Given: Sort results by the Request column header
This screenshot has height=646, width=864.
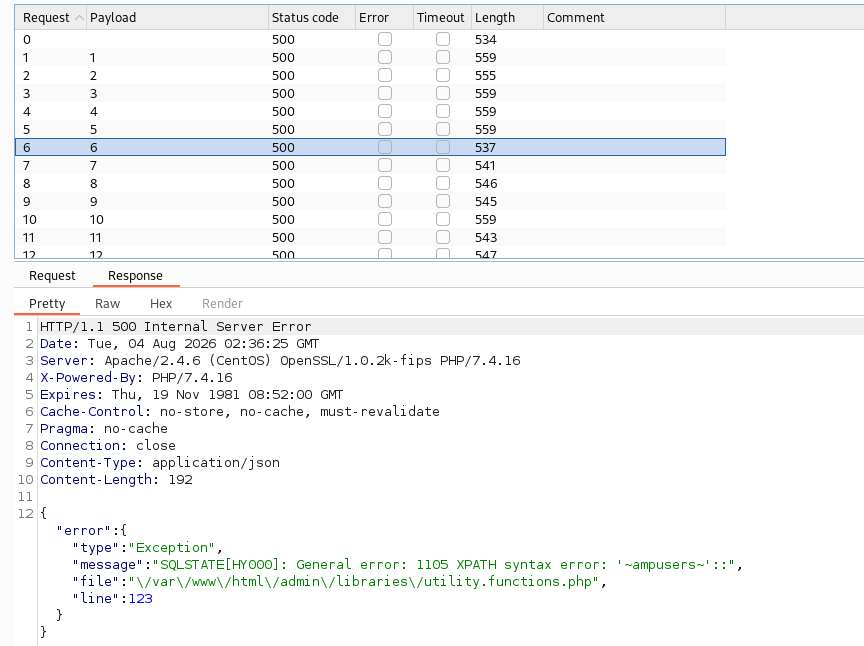Looking at the screenshot, I should (x=51, y=18).
